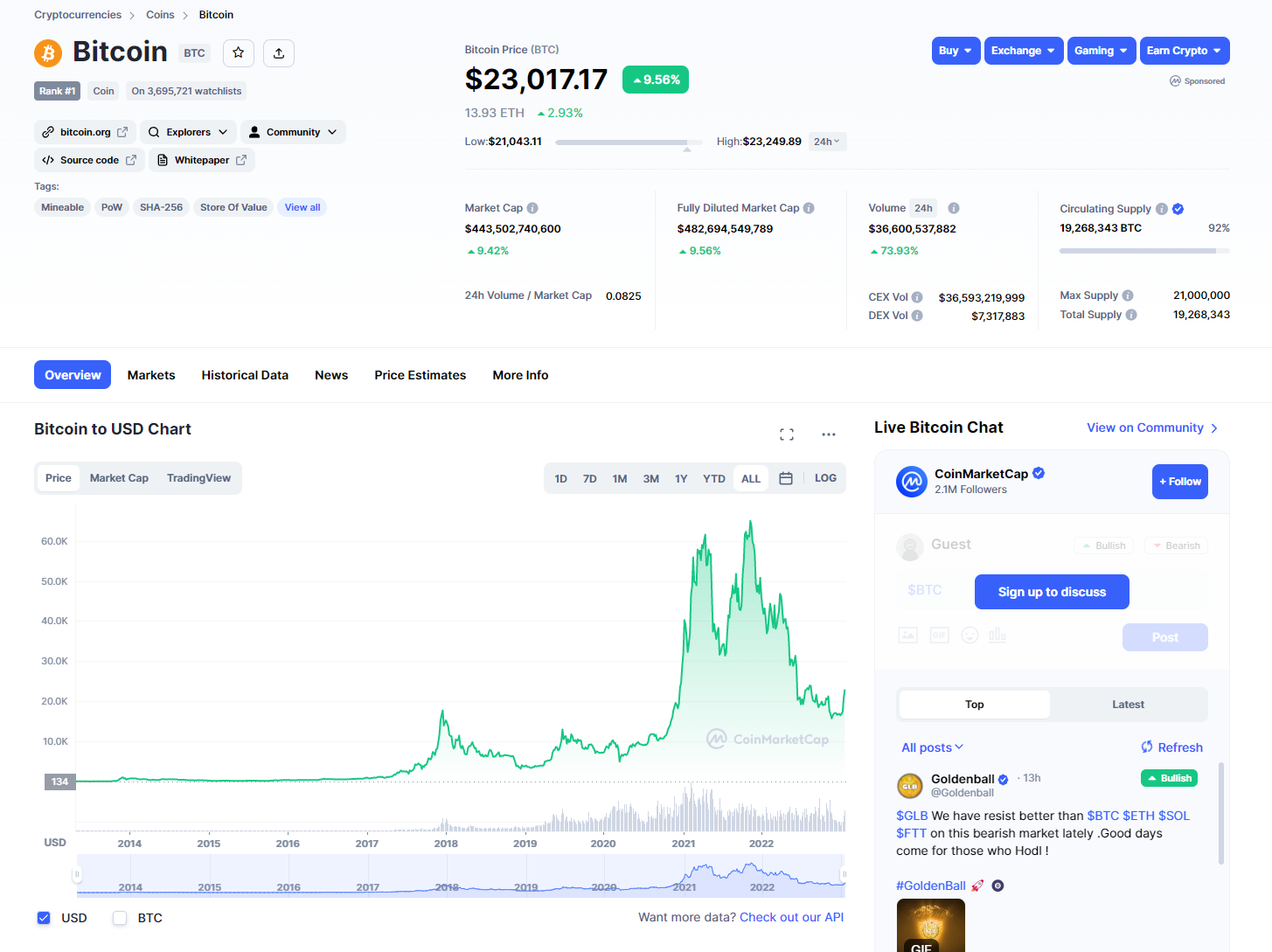This screenshot has height=952, width=1272.
Task: Follow the CoinMarketCap account
Action: pos(1180,482)
